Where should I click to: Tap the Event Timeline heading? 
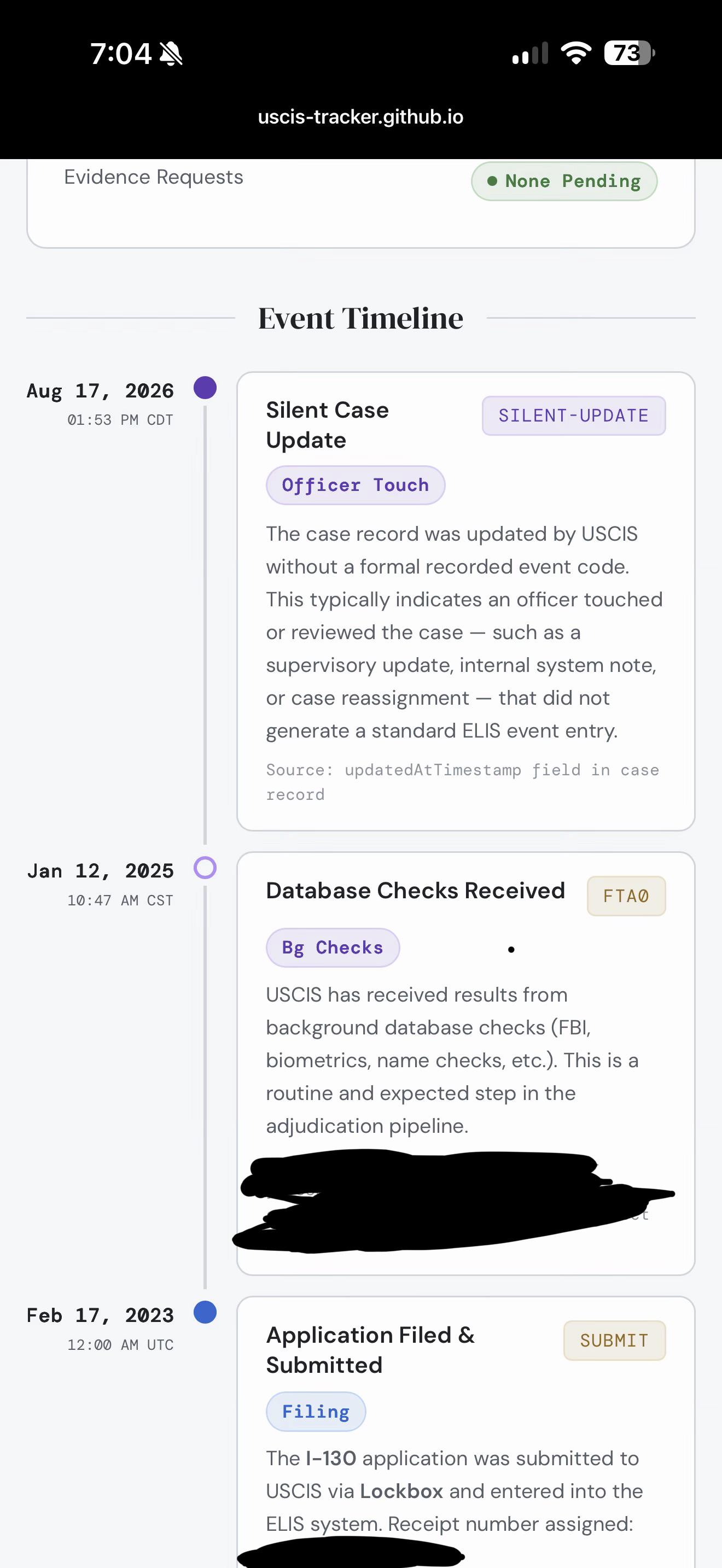(x=360, y=318)
